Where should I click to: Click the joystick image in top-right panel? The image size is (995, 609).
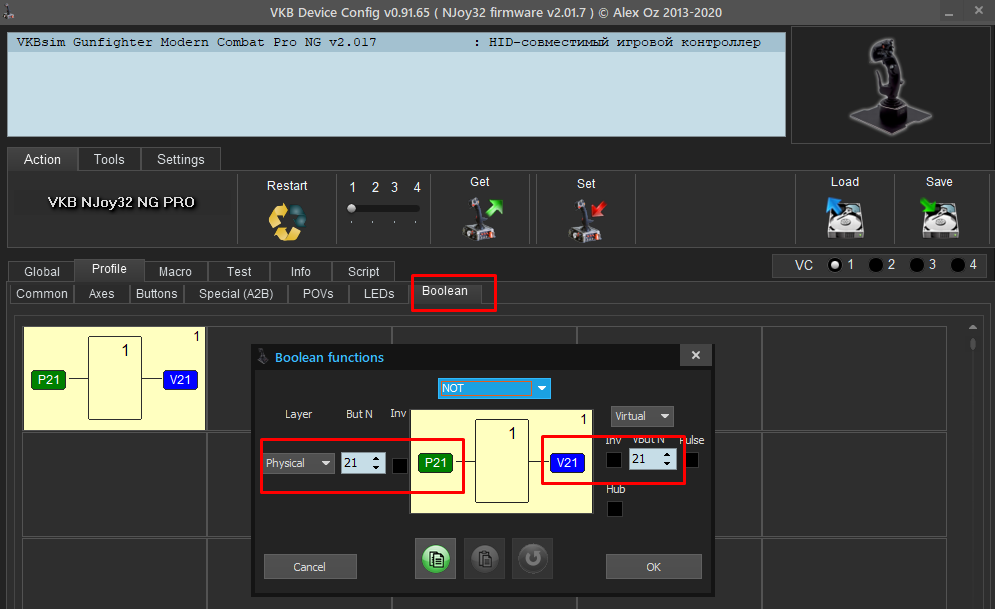pyautogui.click(x=890, y=84)
